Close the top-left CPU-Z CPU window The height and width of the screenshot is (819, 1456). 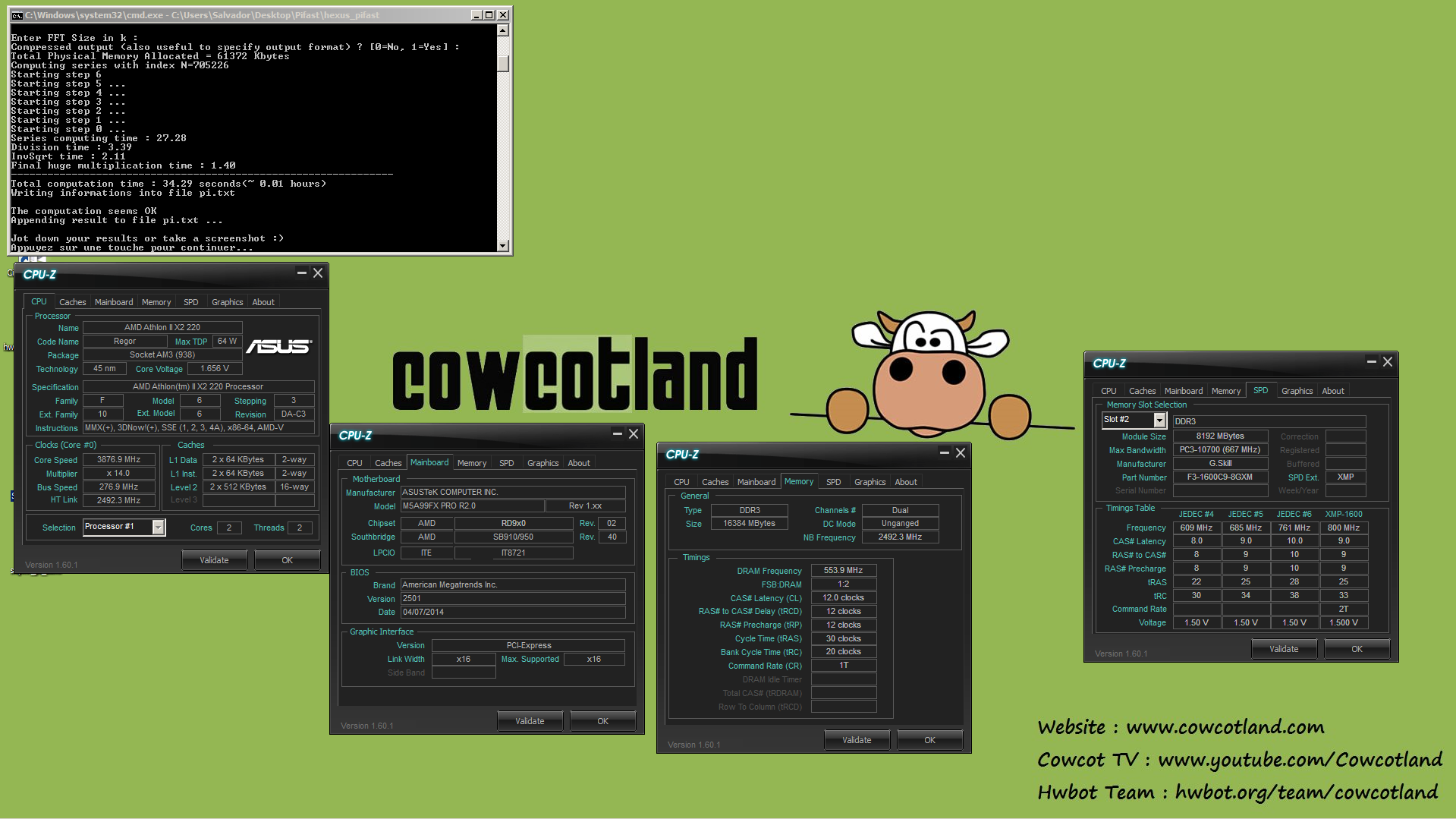[x=318, y=273]
